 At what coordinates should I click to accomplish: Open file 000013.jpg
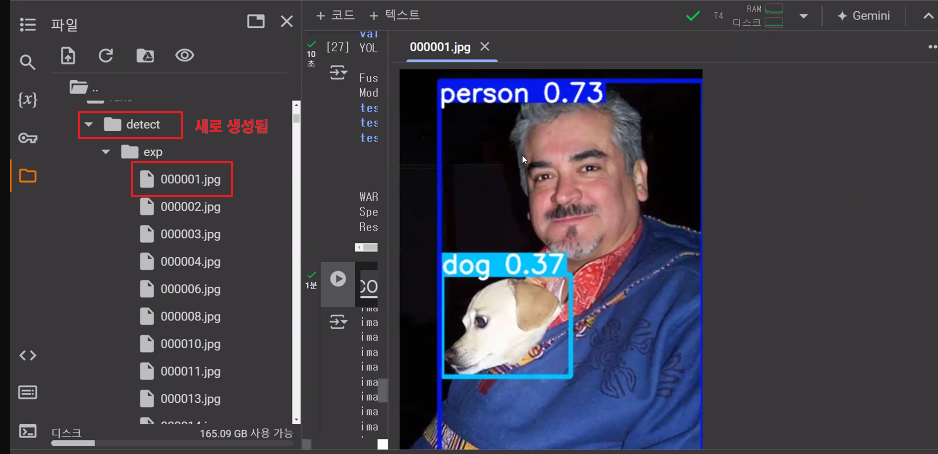coord(181,398)
